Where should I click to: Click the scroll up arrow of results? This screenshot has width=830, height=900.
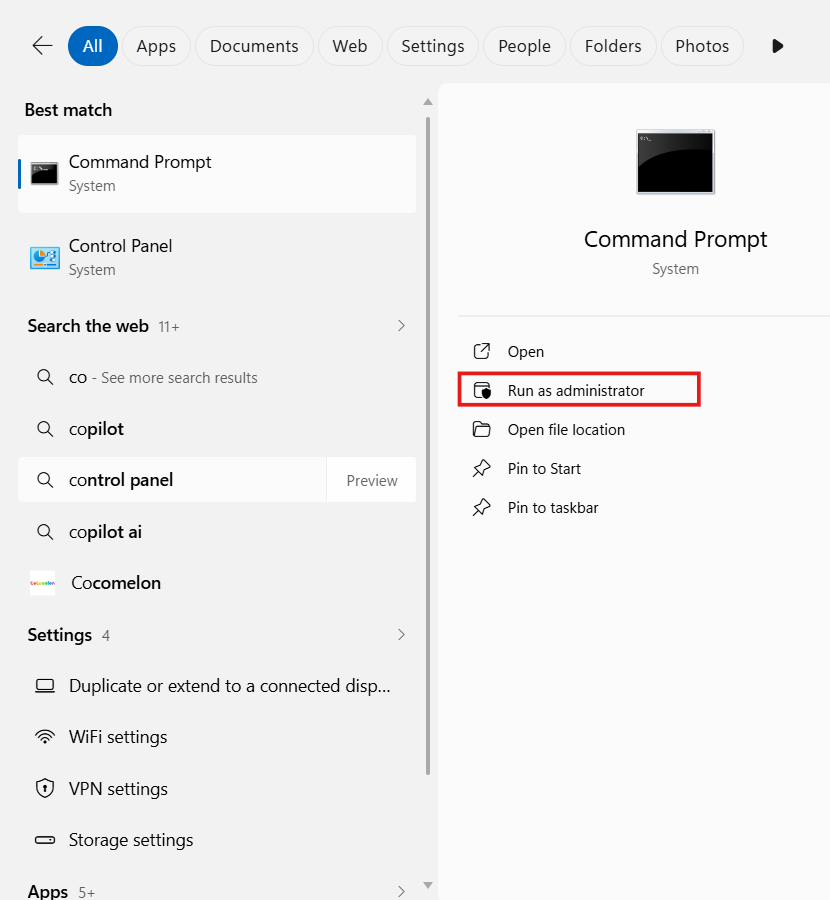point(428,102)
